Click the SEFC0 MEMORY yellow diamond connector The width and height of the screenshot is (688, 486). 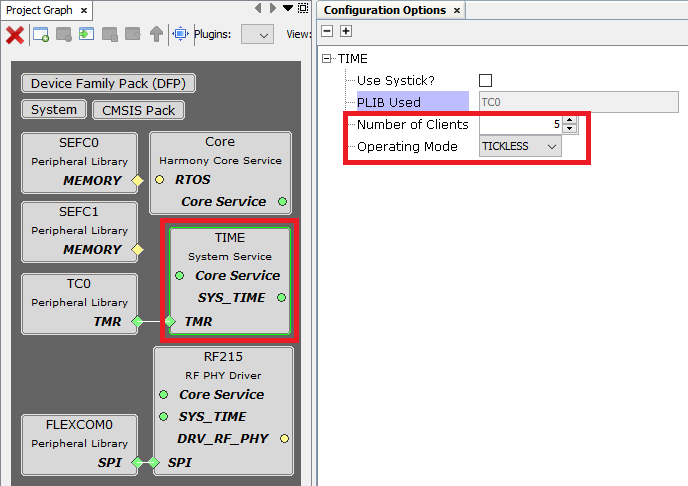pos(138,180)
